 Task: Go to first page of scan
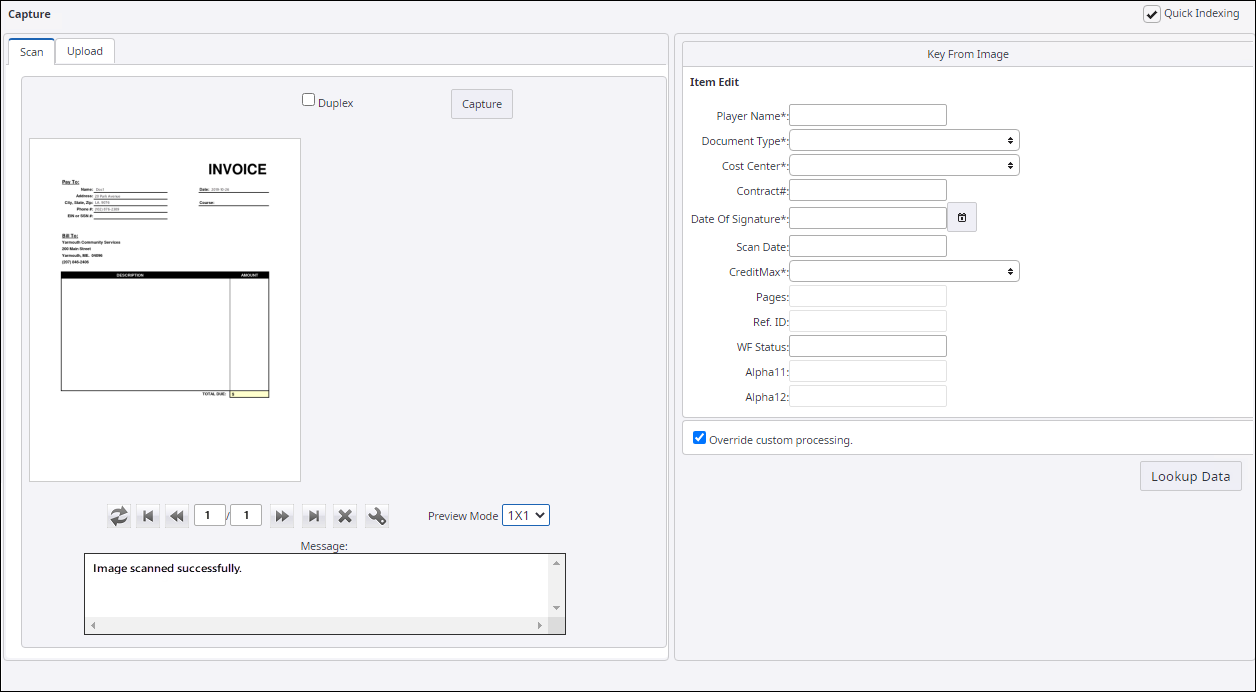click(148, 516)
